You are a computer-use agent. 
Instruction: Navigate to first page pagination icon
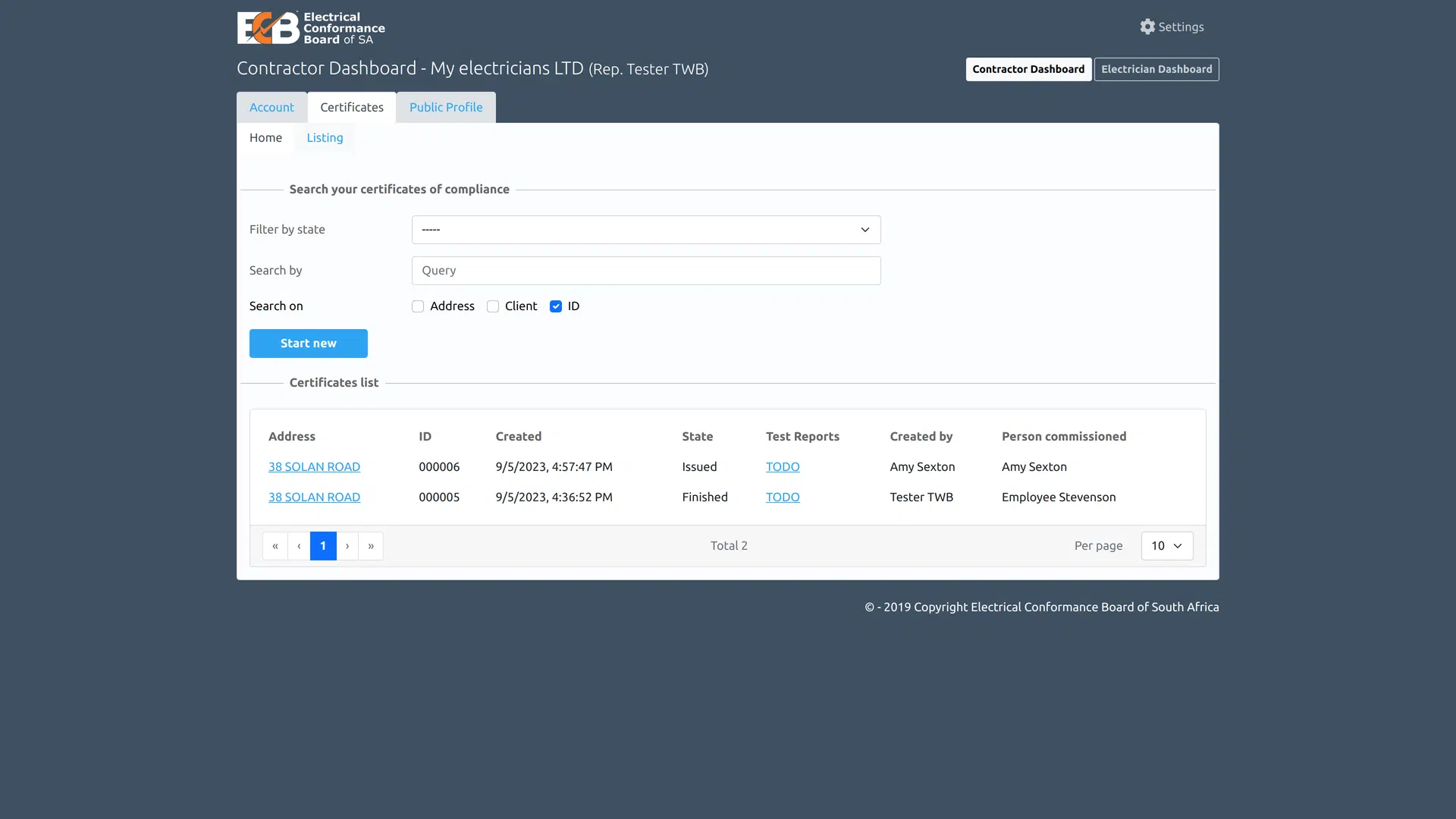coord(275,546)
